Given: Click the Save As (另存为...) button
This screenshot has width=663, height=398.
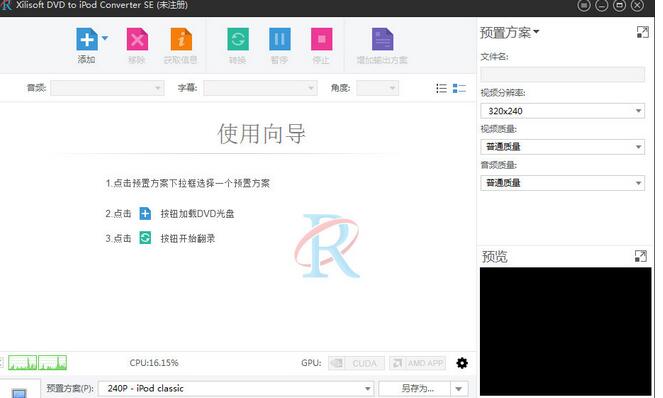Looking at the screenshot, I should click(414, 388).
